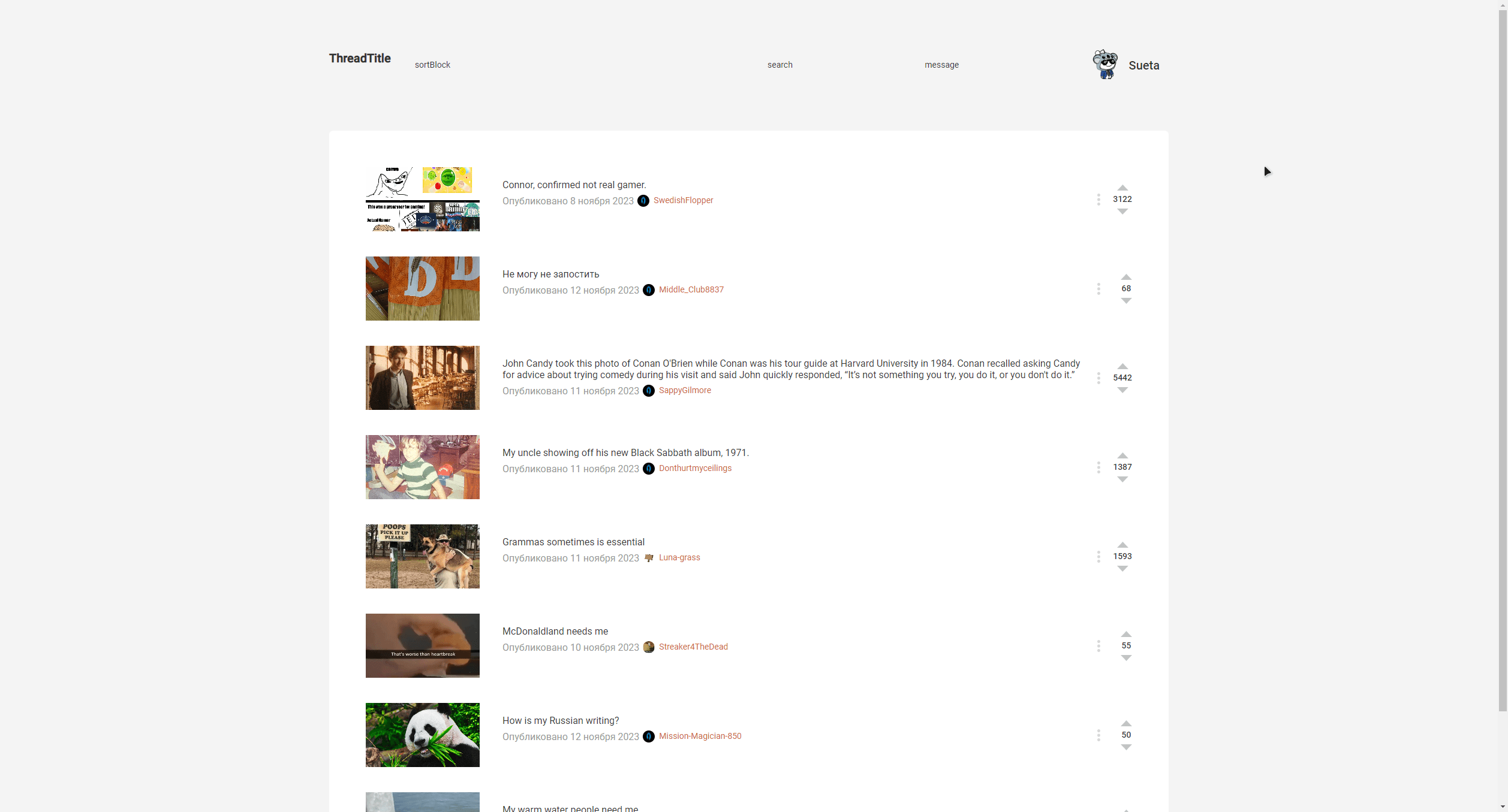Open three-dot menu for Grammas post
The width and height of the screenshot is (1508, 812).
(x=1098, y=557)
